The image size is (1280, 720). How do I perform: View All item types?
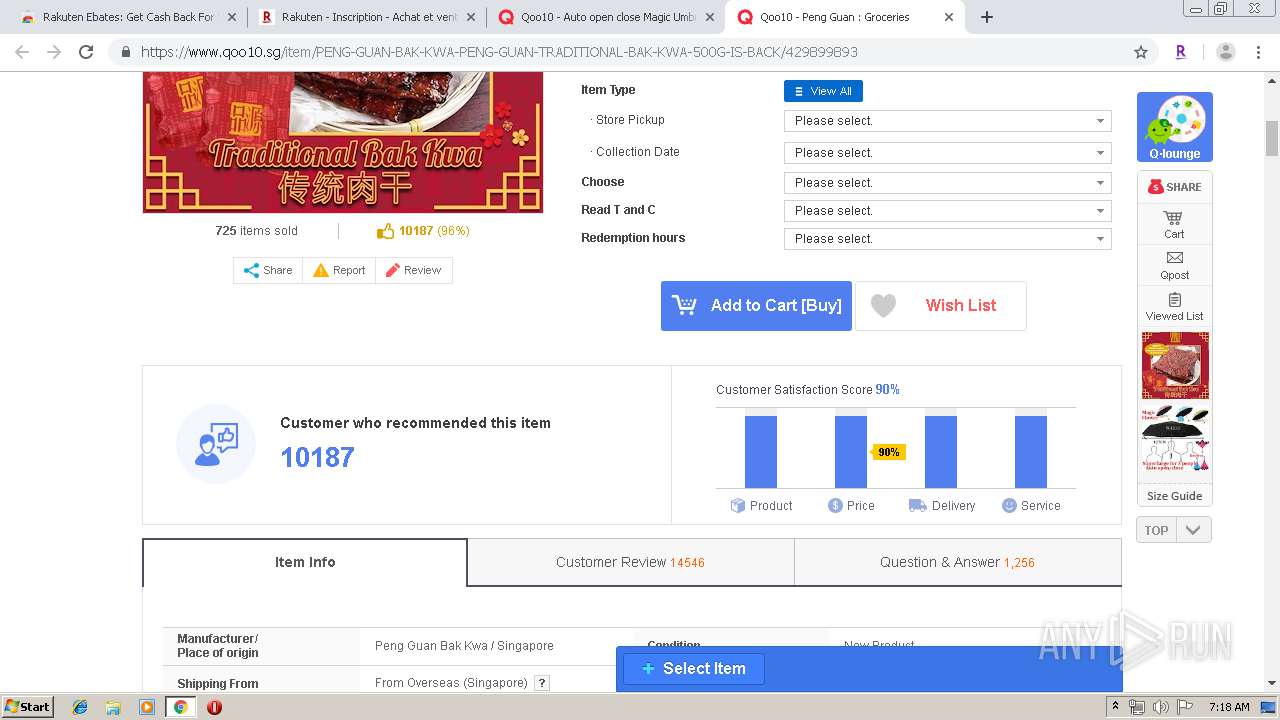[823, 91]
